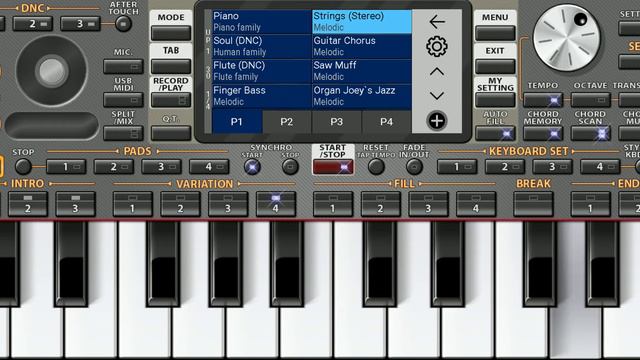Toggle CHORD SCAN button

tap(591, 133)
